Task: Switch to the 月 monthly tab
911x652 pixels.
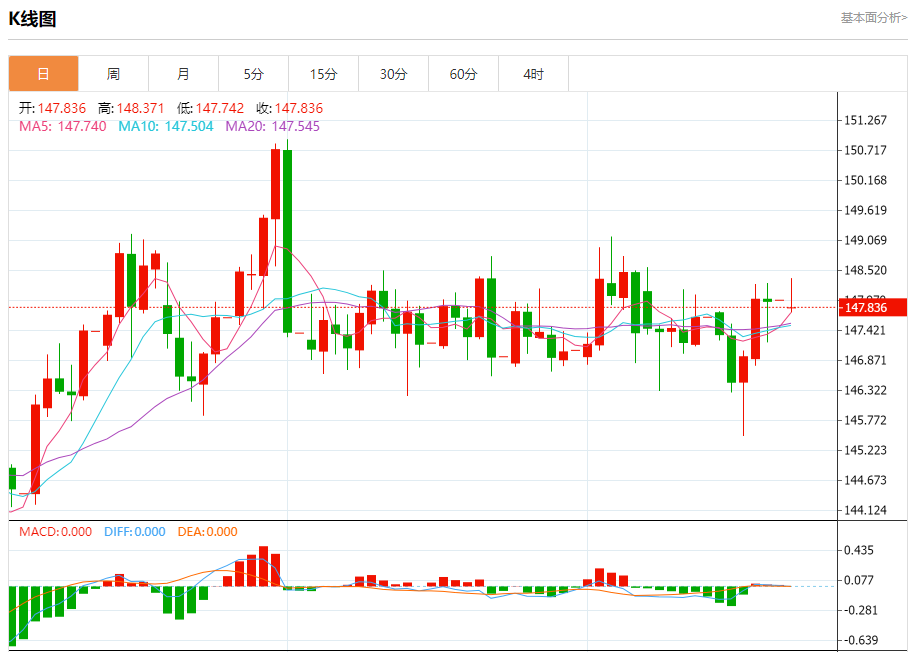Action: pos(183,74)
